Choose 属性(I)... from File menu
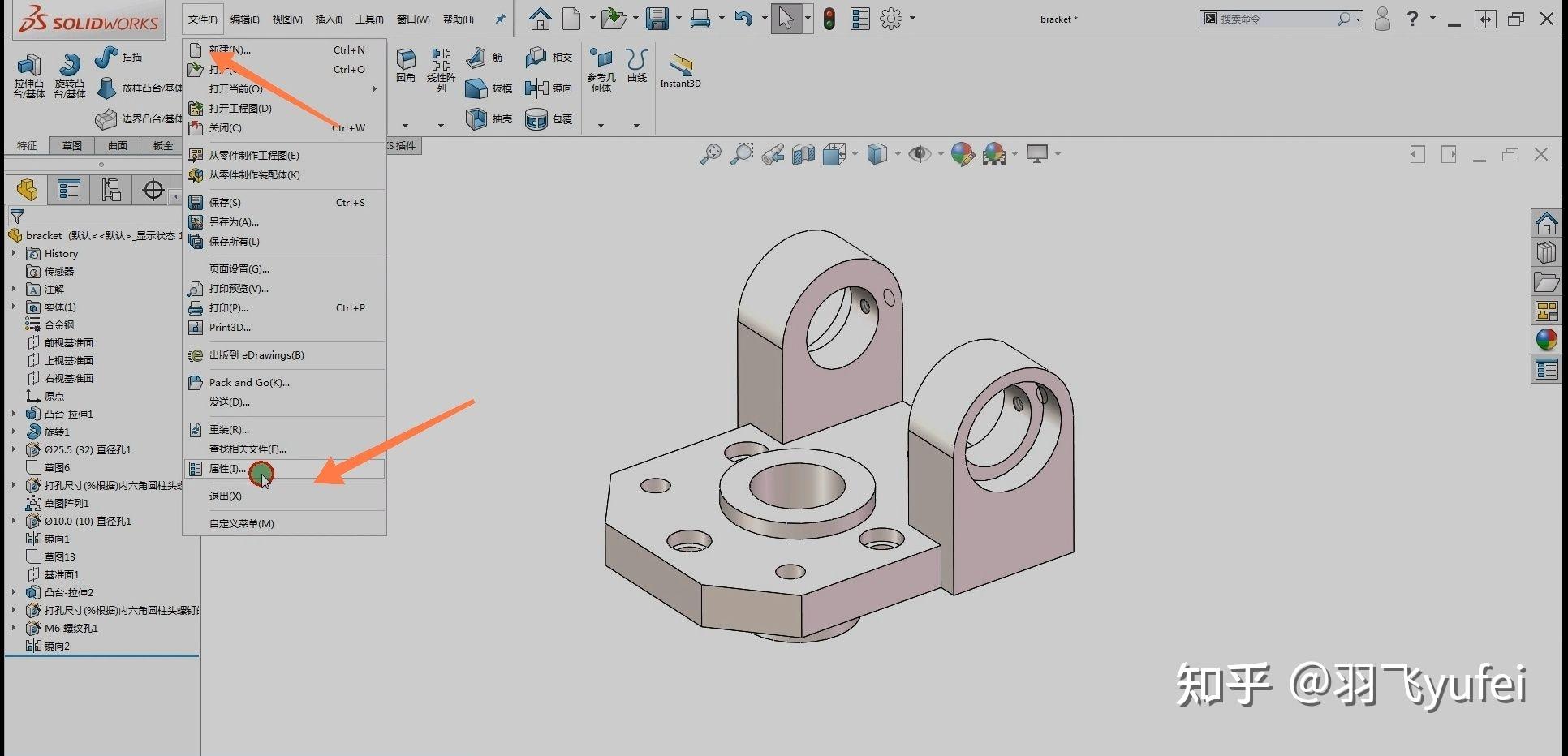 click(285, 468)
